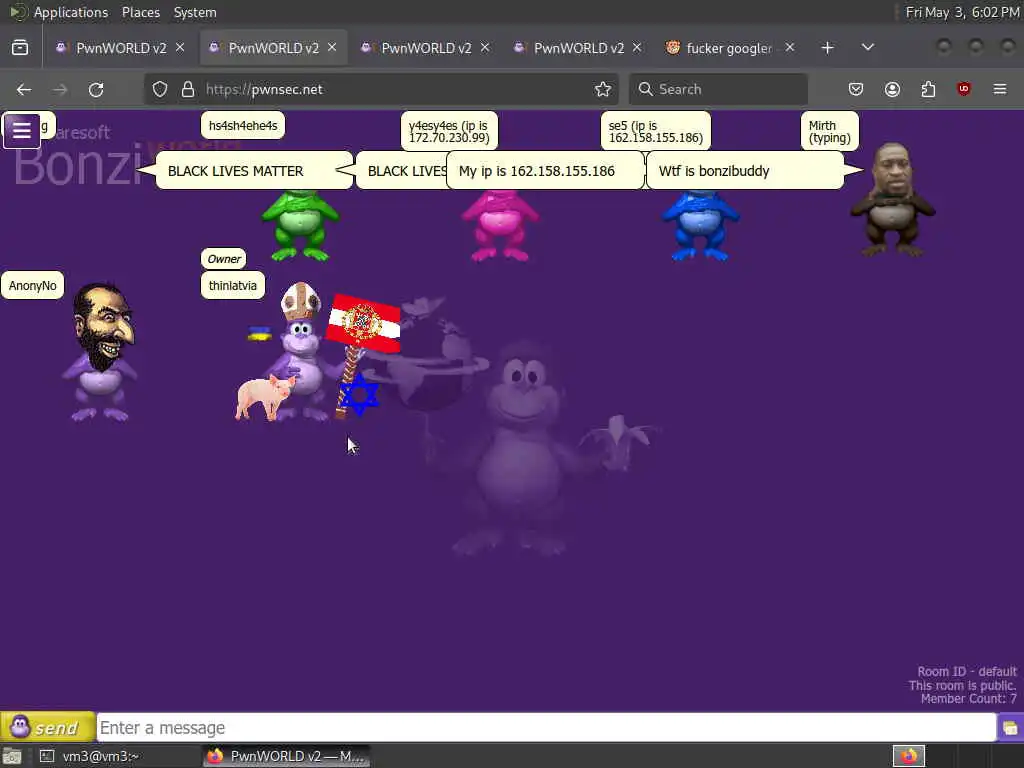Click the se5 name tag
1024x768 pixels.
point(656,131)
